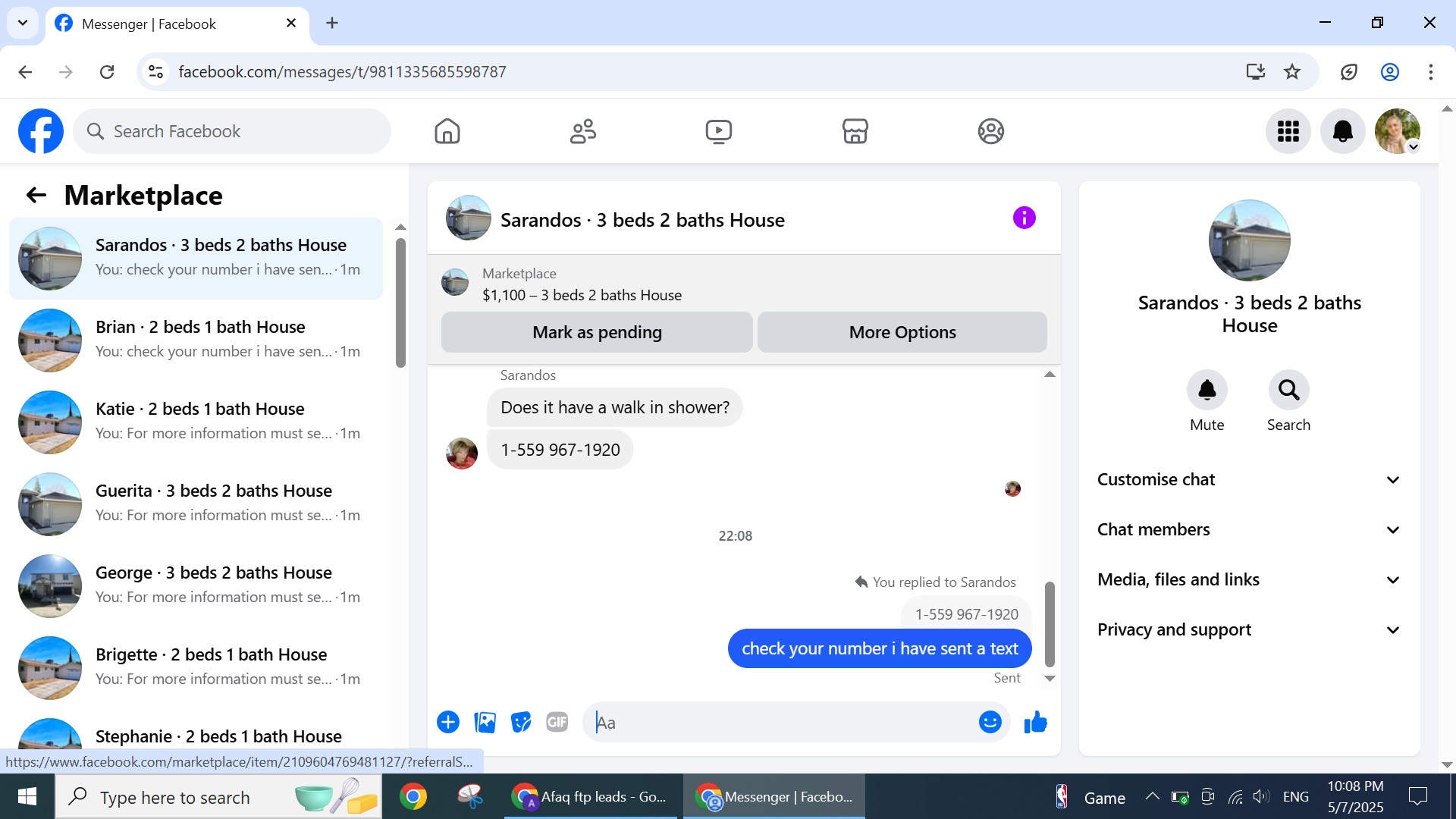Image resolution: width=1456 pixels, height=819 pixels.
Task: Open the Facebook apps grid menu
Action: tap(1288, 131)
